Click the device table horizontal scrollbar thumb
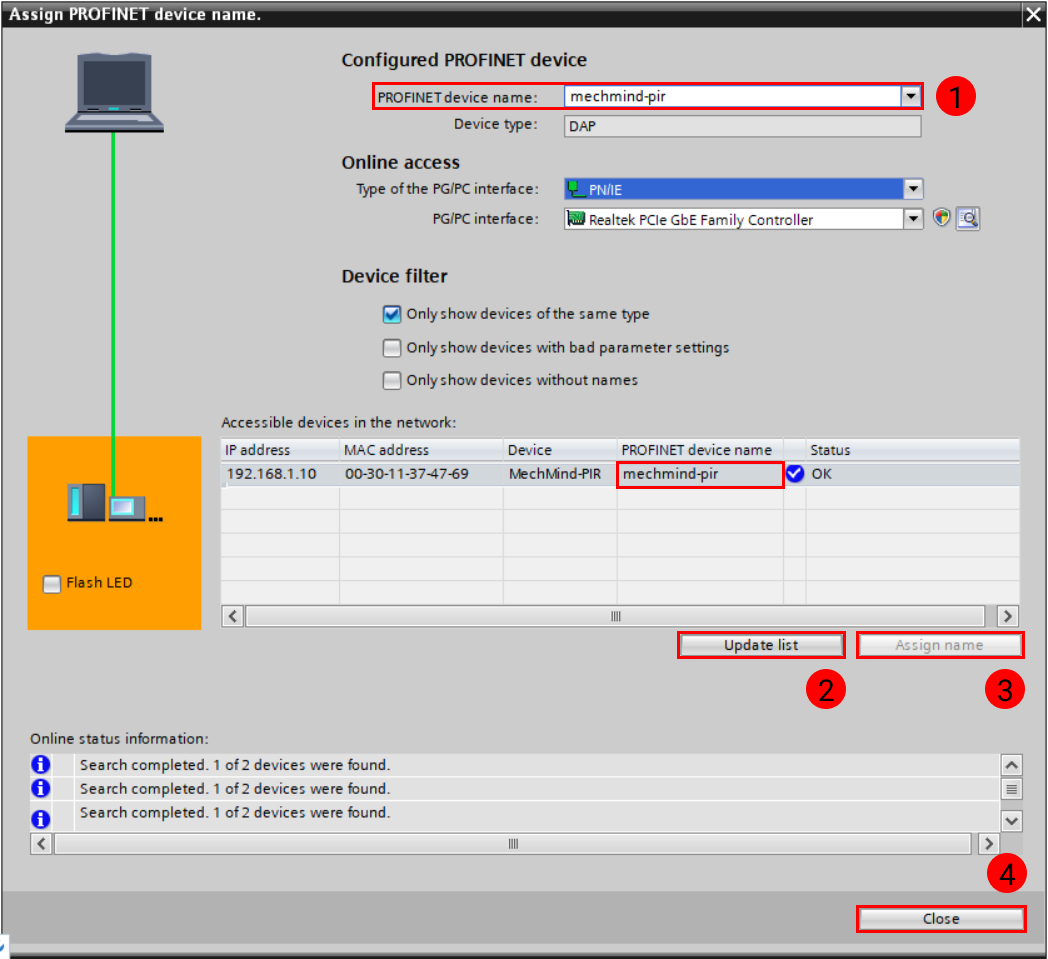This screenshot has width=1048, height=959. [615, 615]
